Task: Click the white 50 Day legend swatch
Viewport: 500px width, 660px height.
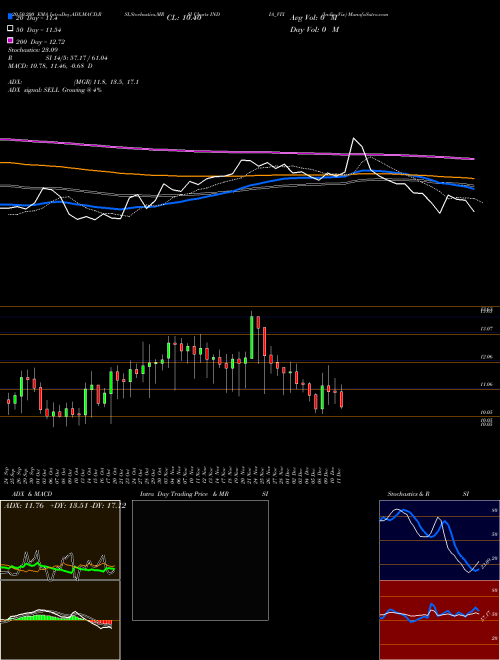Action: (x=10, y=29)
